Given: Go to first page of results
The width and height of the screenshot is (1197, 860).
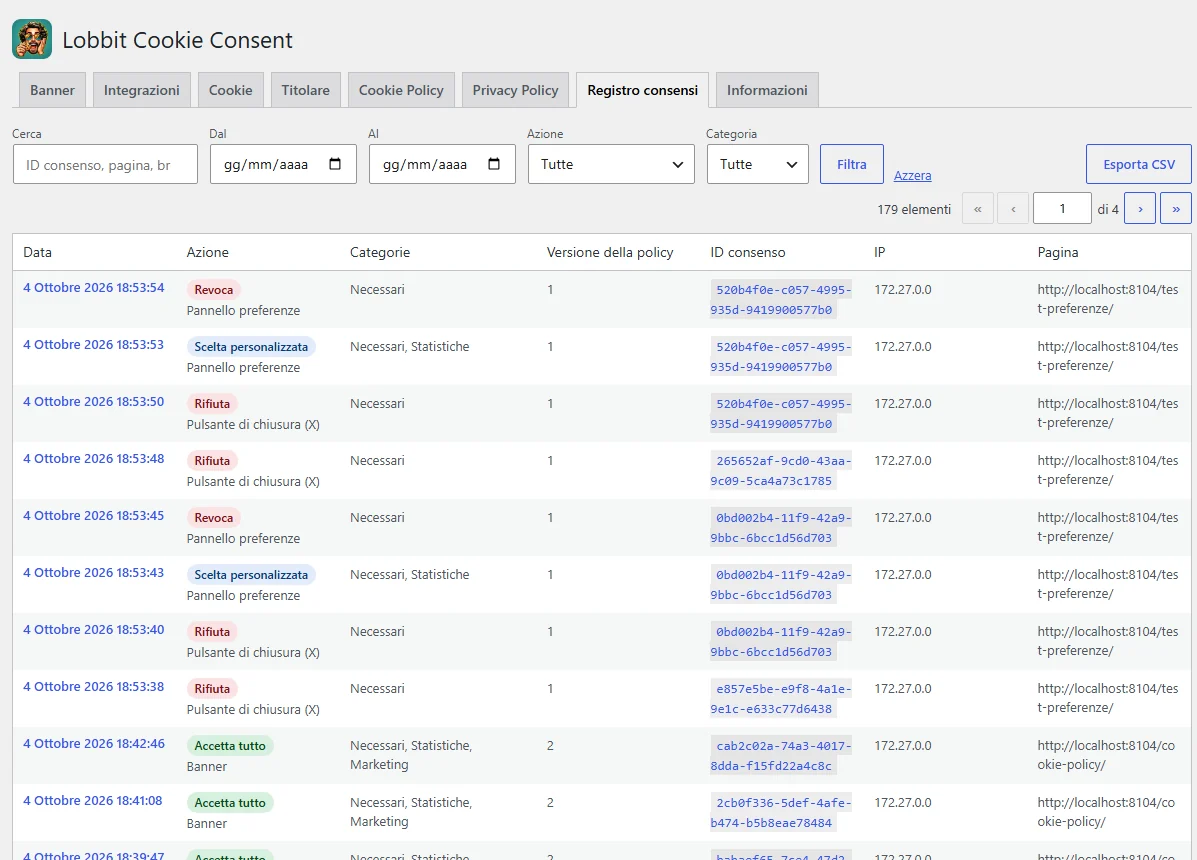Looking at the screenshot, I should point(978,208).
